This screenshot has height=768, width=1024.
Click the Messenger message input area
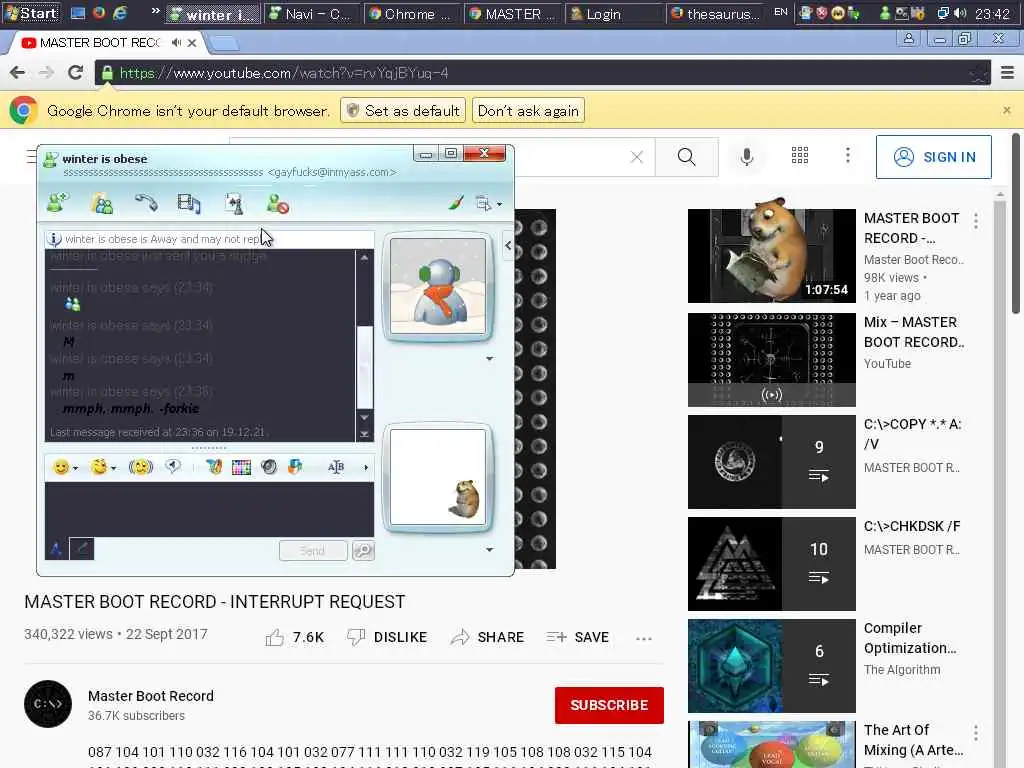coord(209,509)
